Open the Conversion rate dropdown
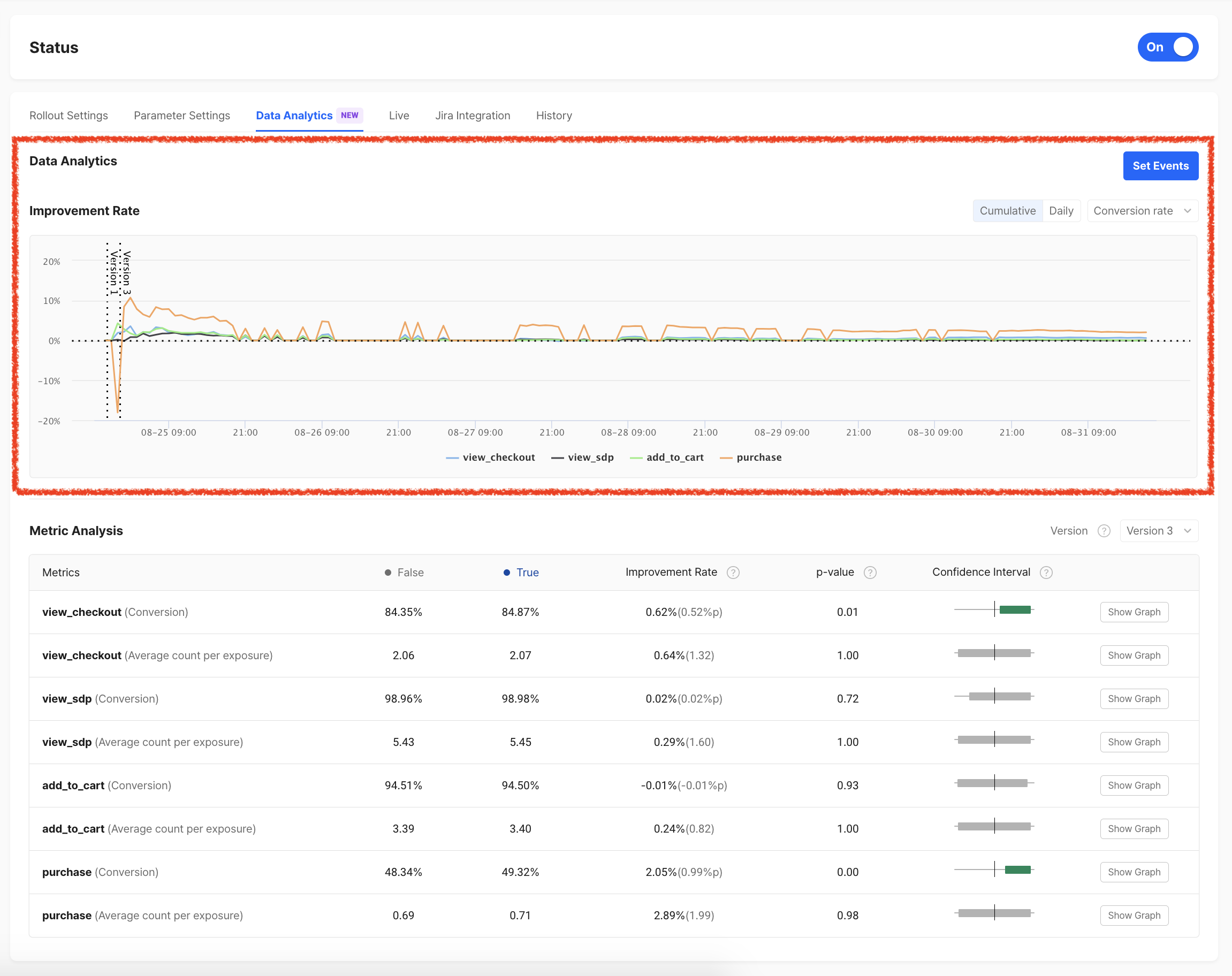Screen dimensions: 1232x976 [x=1142, y=211]
